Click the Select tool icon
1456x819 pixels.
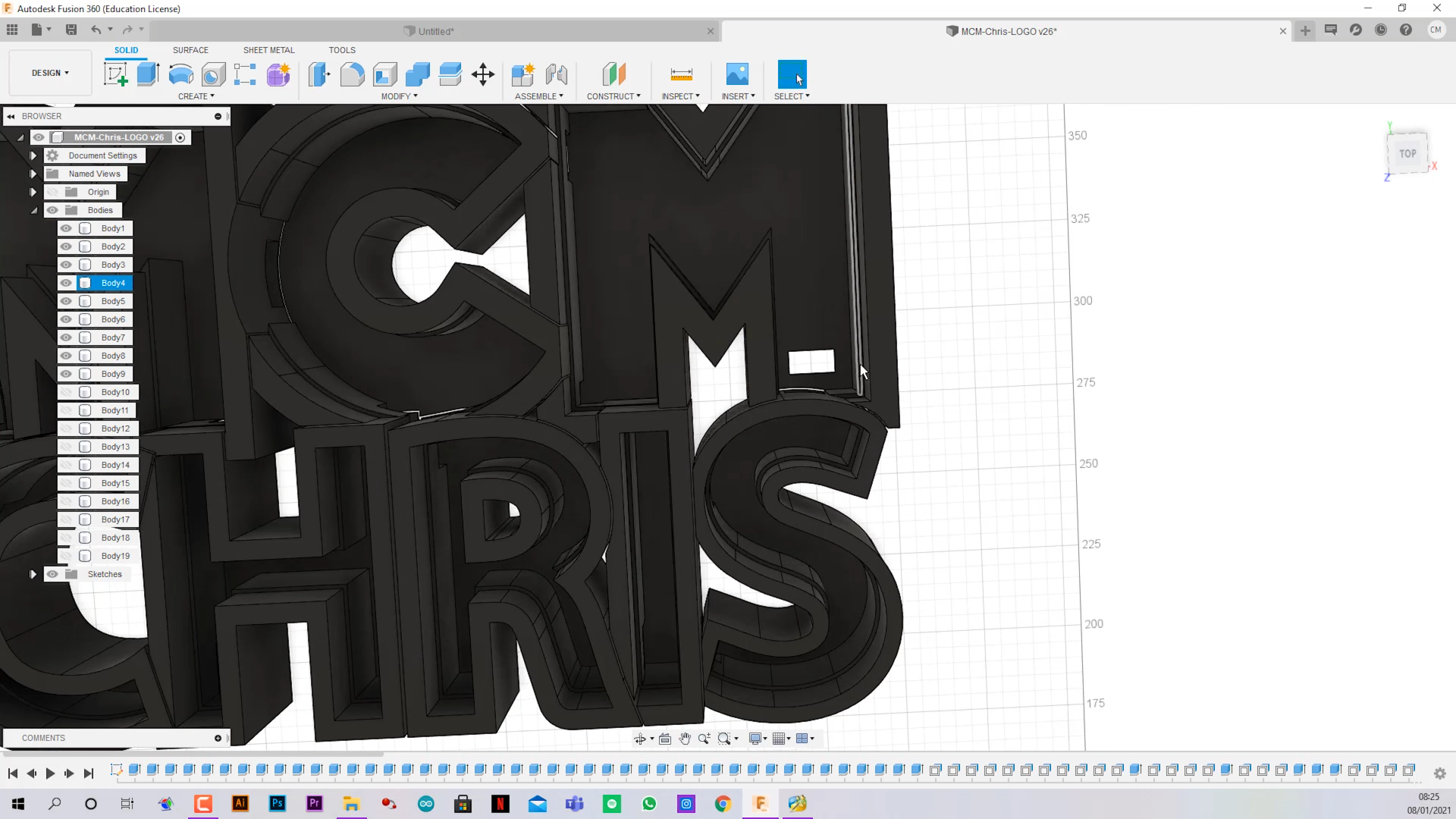pos(792,75)
